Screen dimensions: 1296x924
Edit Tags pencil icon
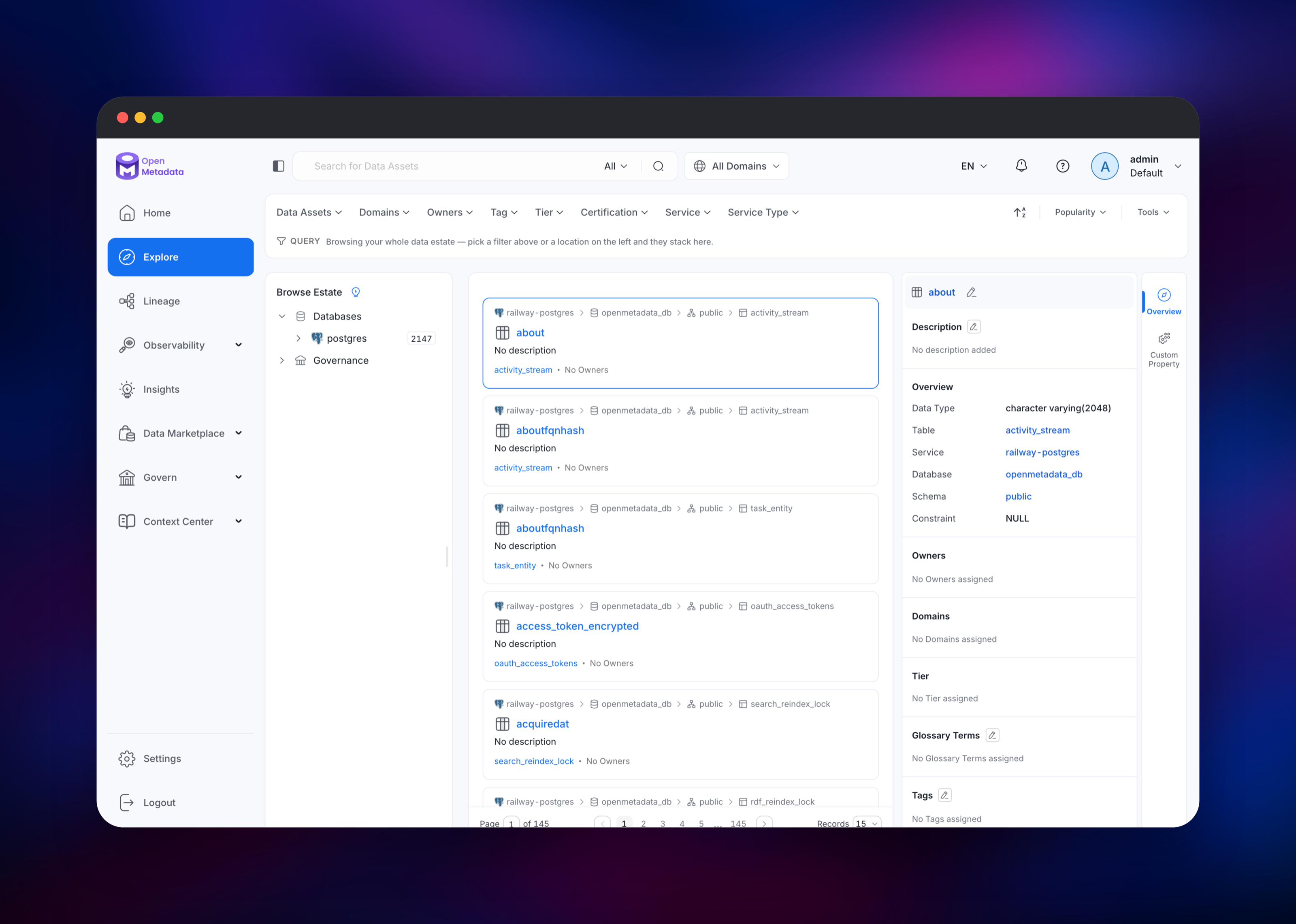click(944, 795)
